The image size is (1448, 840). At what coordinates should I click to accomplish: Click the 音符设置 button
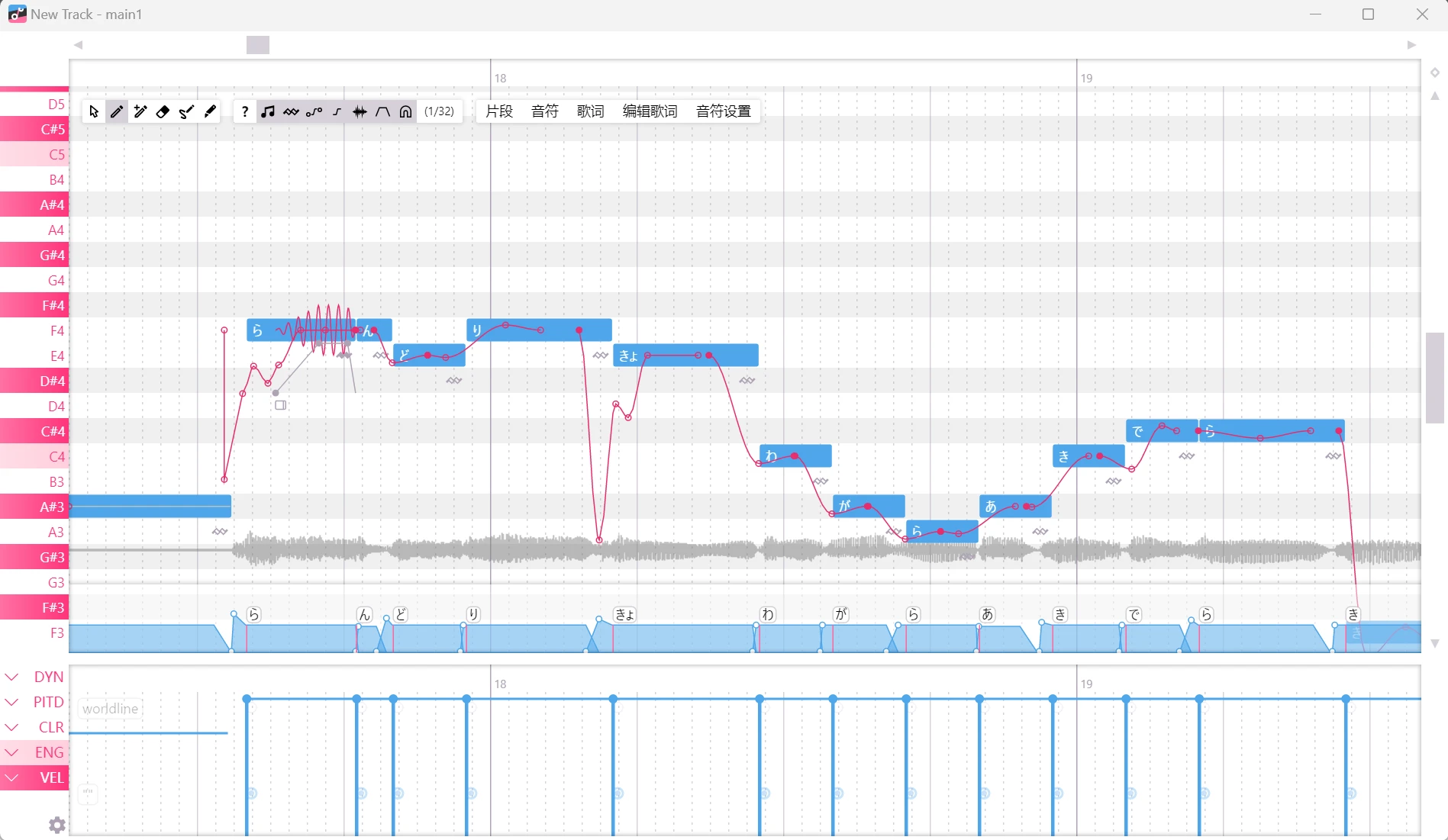724,111
